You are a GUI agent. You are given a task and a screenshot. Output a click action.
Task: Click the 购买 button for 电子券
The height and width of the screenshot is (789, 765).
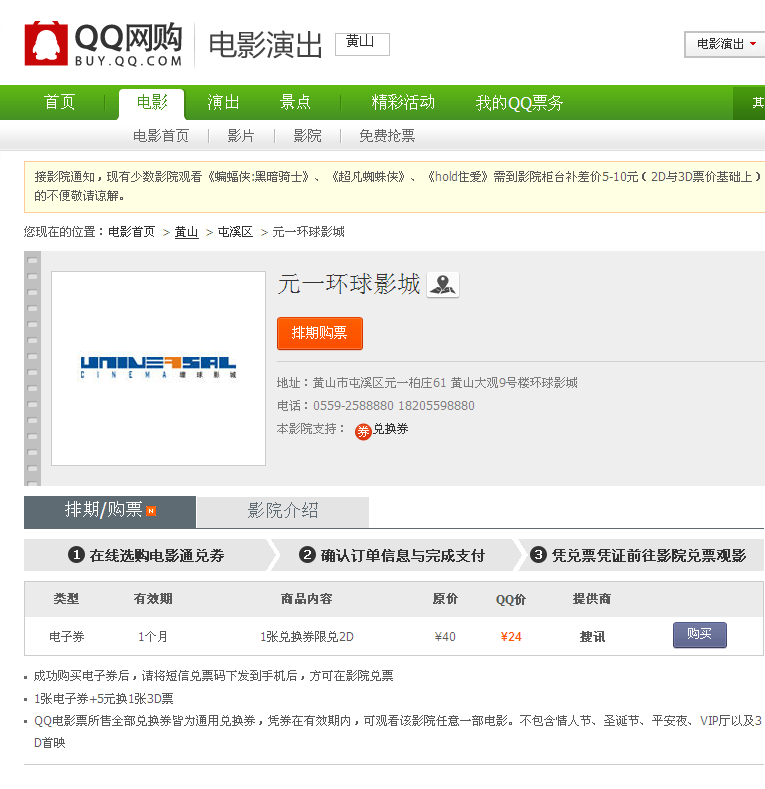coord(700,635)
